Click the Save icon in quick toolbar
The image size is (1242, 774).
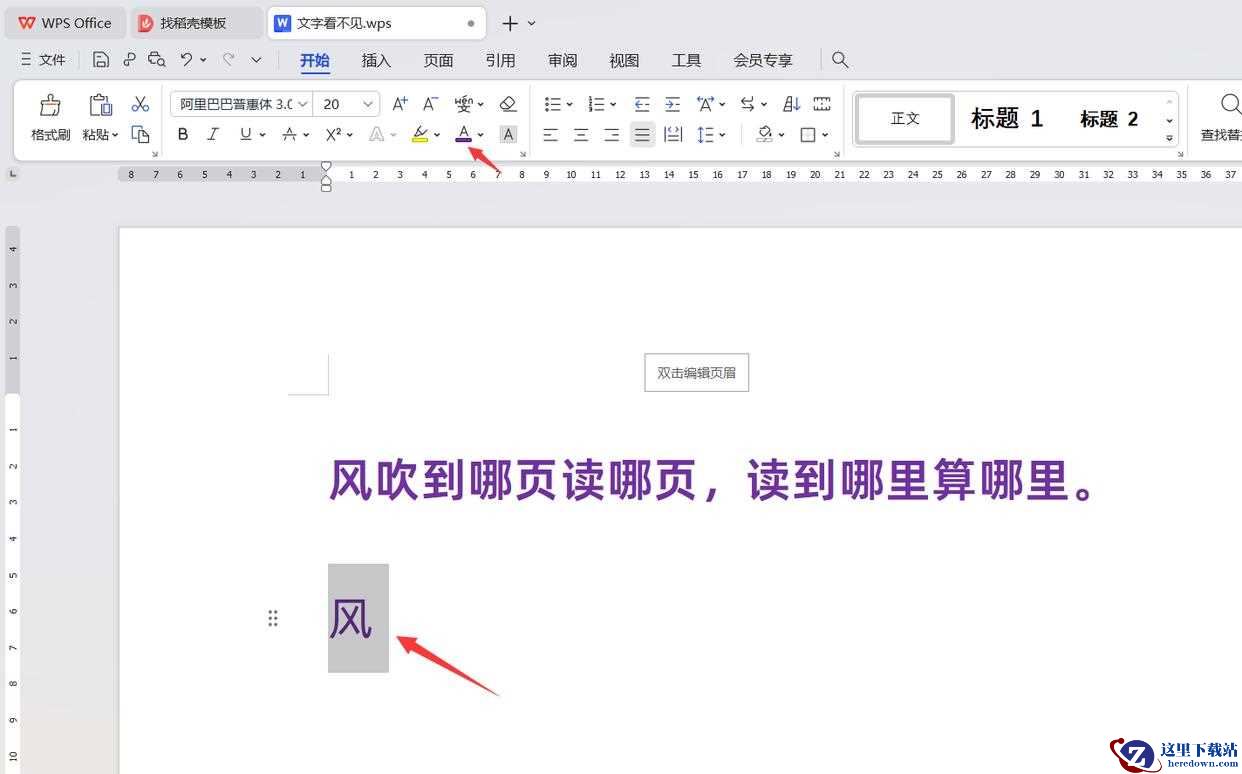tap(101, 60)
